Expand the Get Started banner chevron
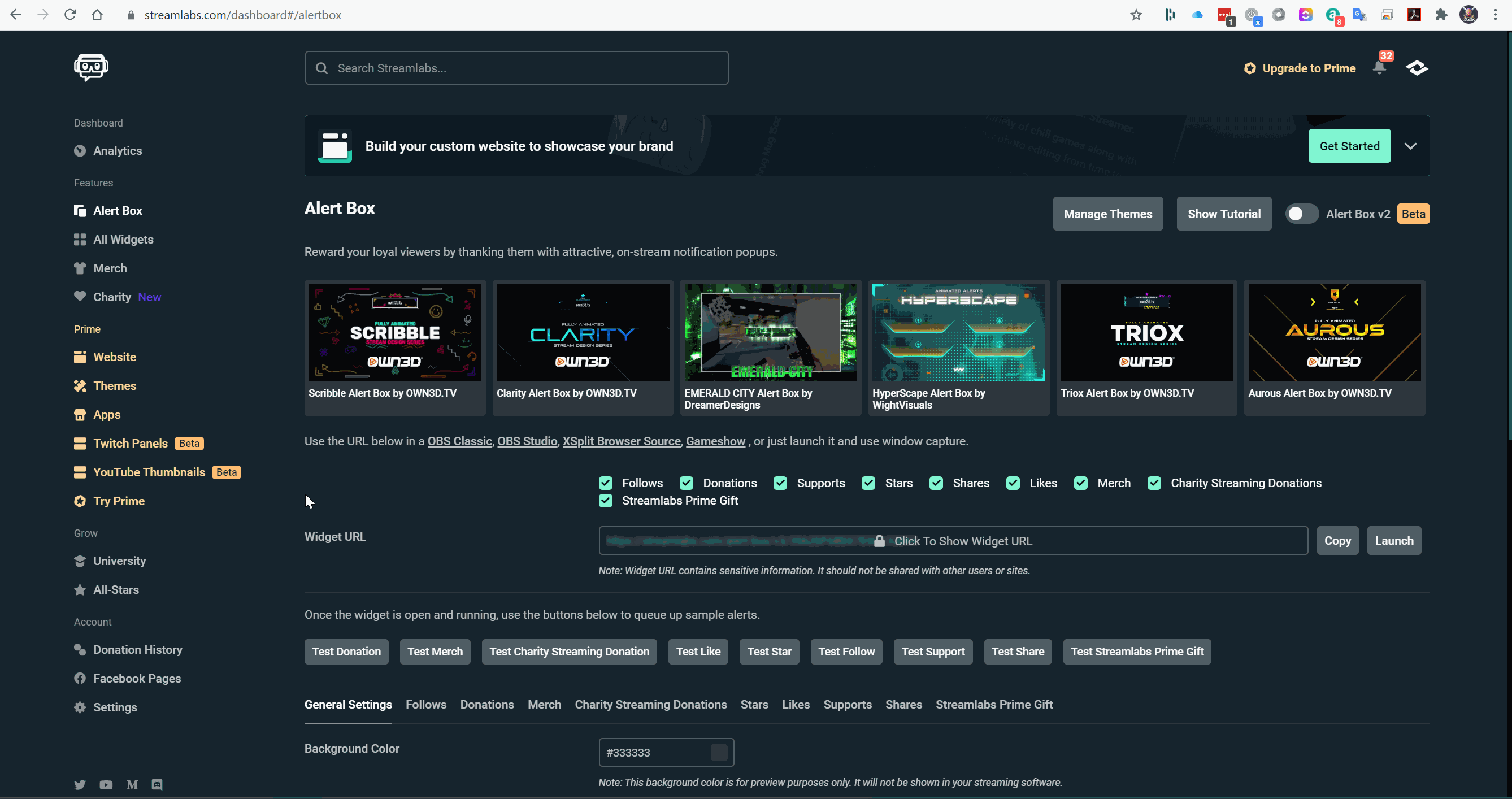The image size is (1512, 799). [x=1411, y=146]
